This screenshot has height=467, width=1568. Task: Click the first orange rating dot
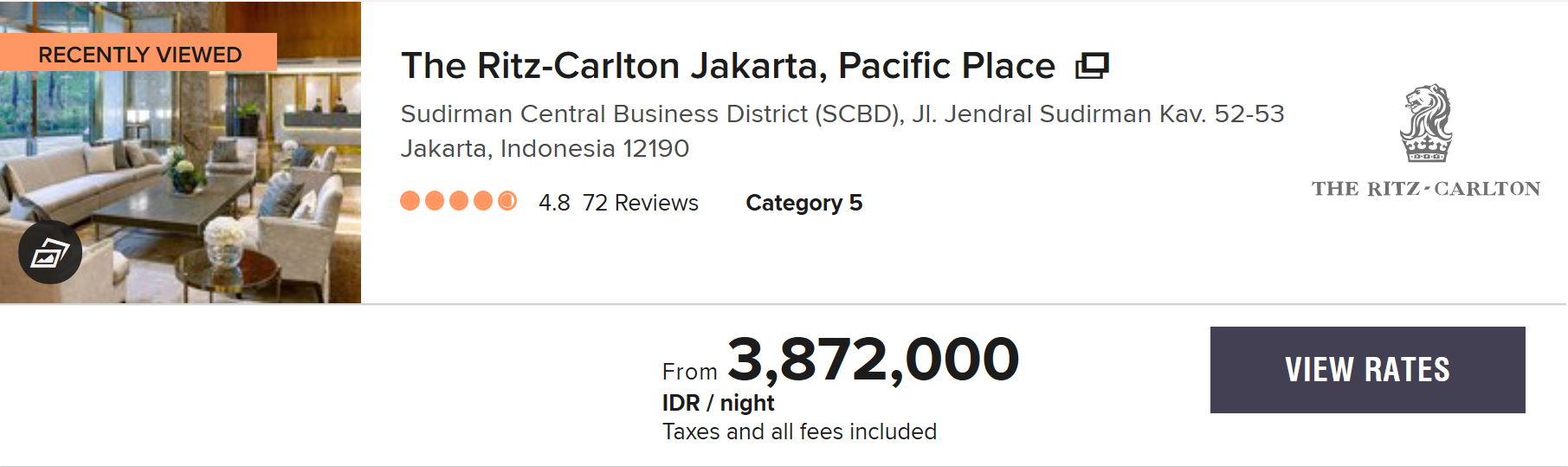[410, 201]
